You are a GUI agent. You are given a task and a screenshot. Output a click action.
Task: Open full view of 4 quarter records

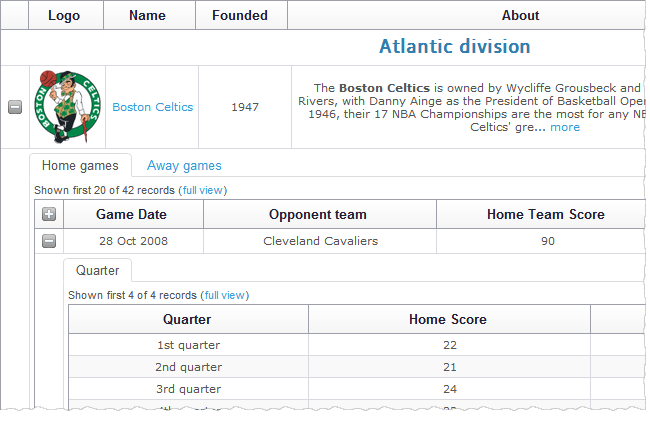pyautogui.click(x=225, y=295)
